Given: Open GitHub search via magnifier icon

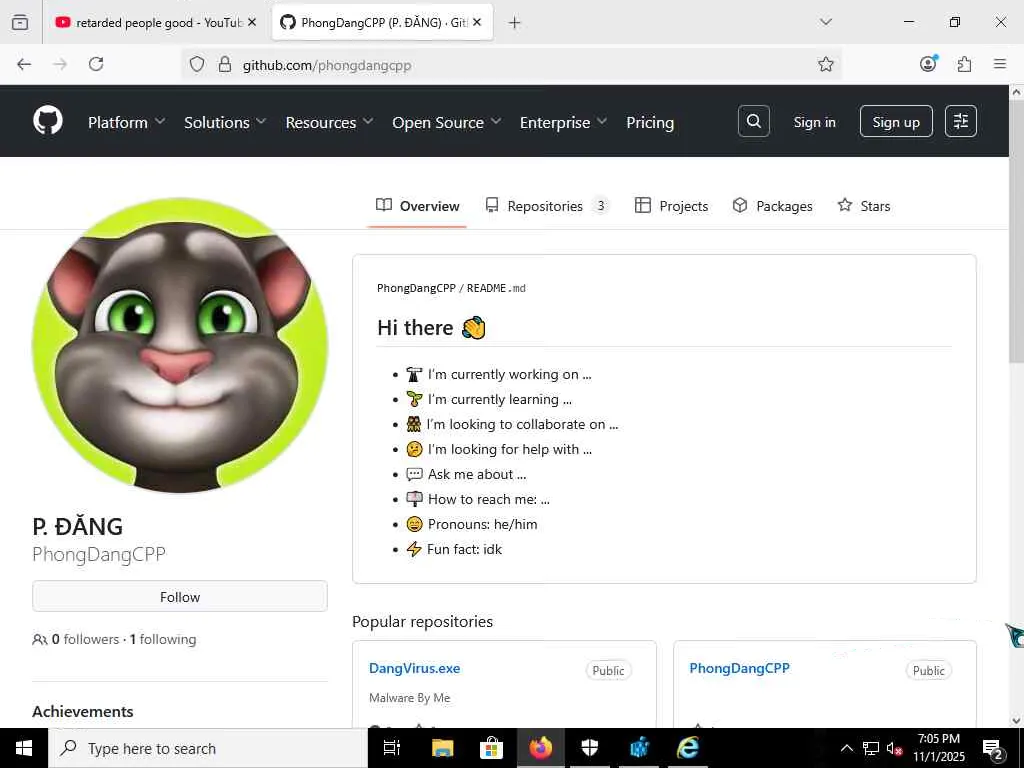Looking at the screenshot, I should tap(754, 121).
